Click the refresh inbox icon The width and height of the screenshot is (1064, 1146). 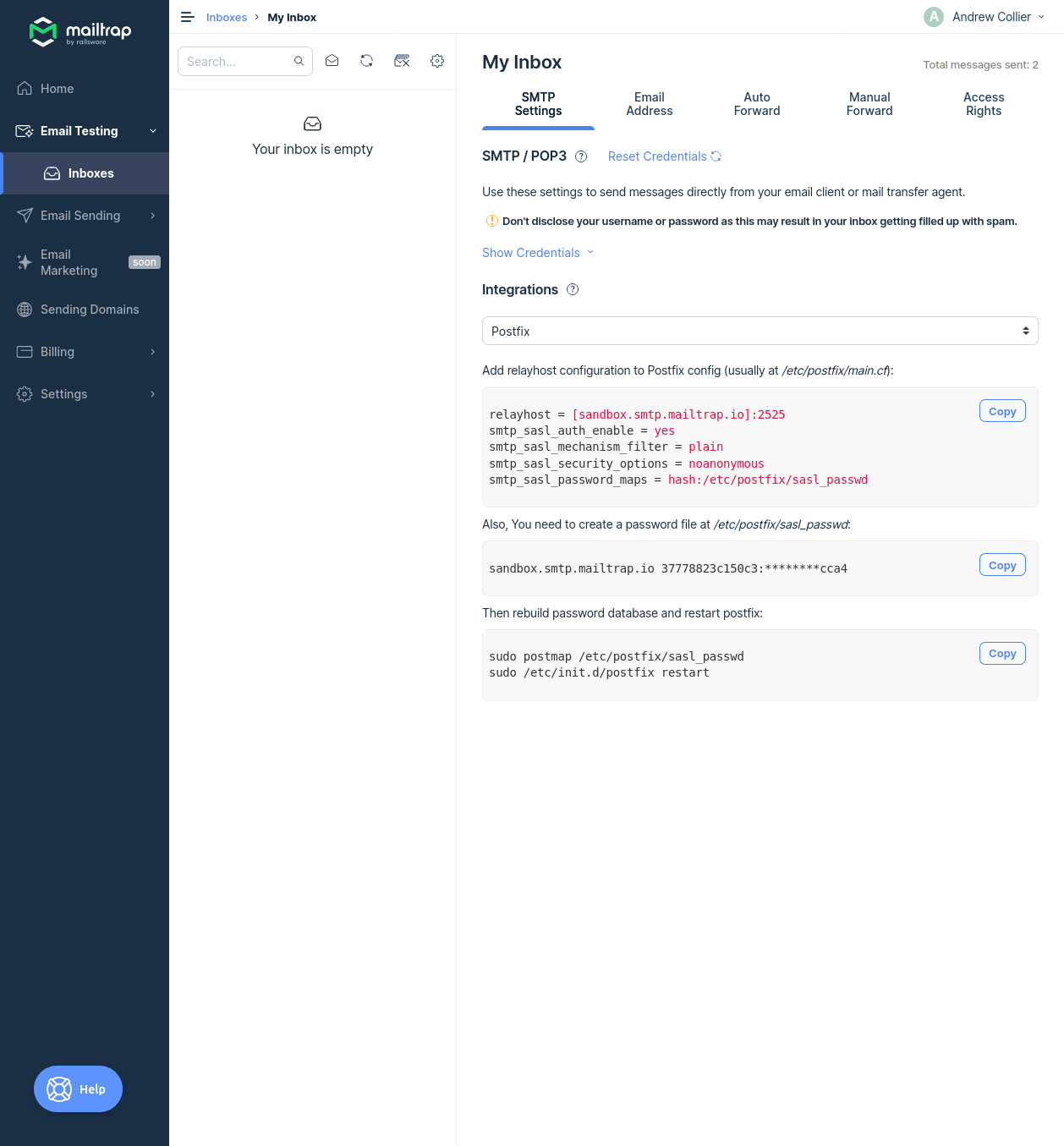(x=366, y=61)
